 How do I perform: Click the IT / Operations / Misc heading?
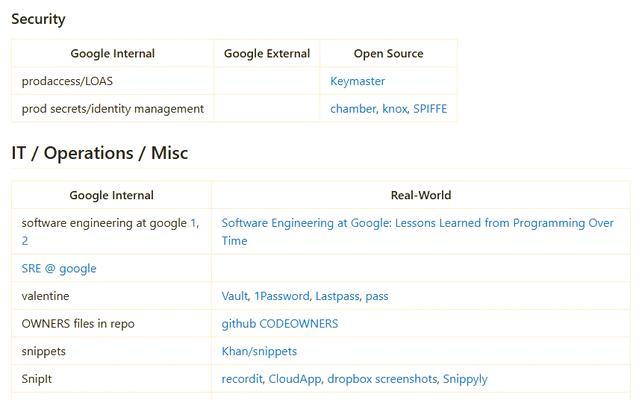click(x=100, y=153)
